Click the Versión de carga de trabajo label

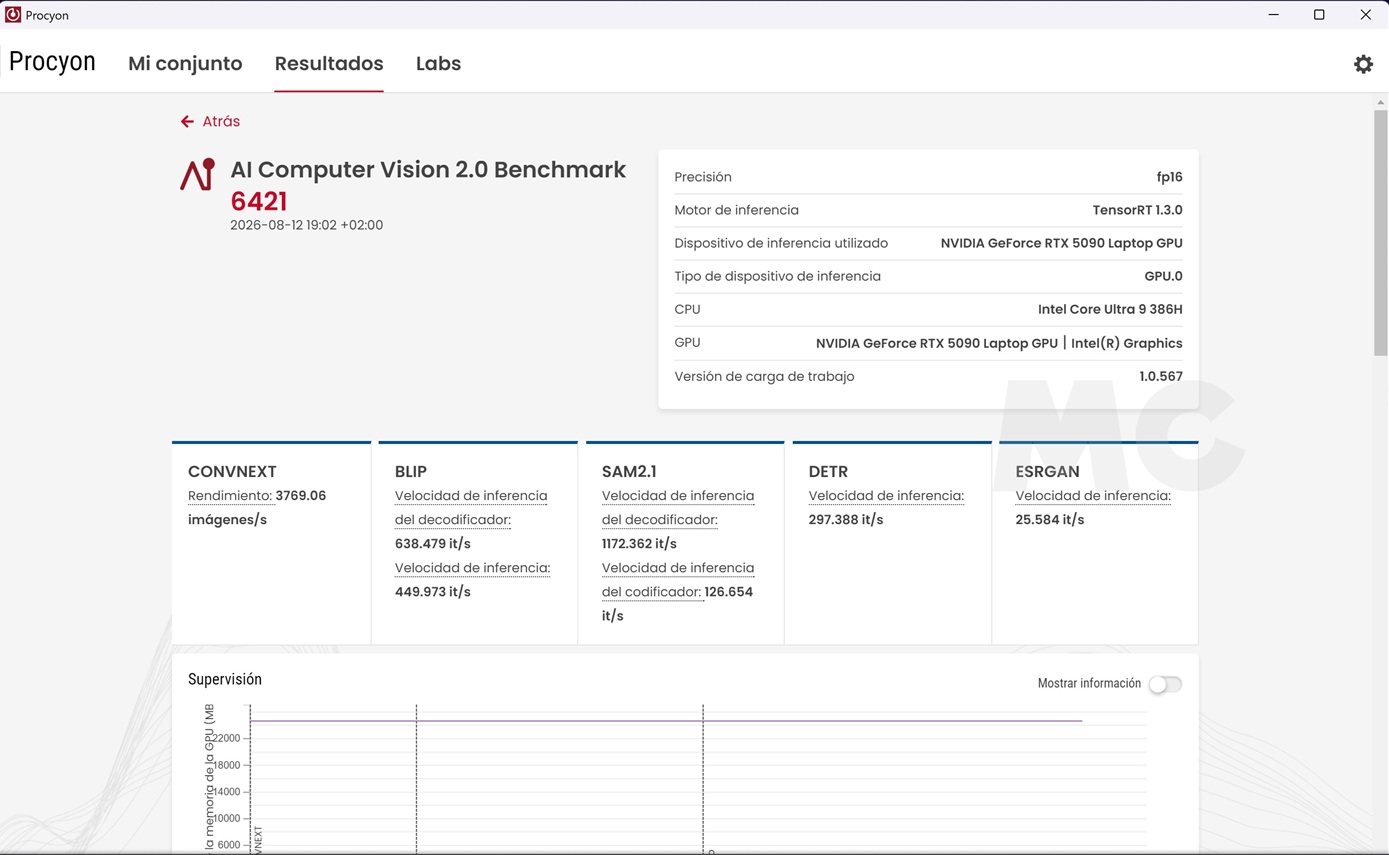[764, 376]
